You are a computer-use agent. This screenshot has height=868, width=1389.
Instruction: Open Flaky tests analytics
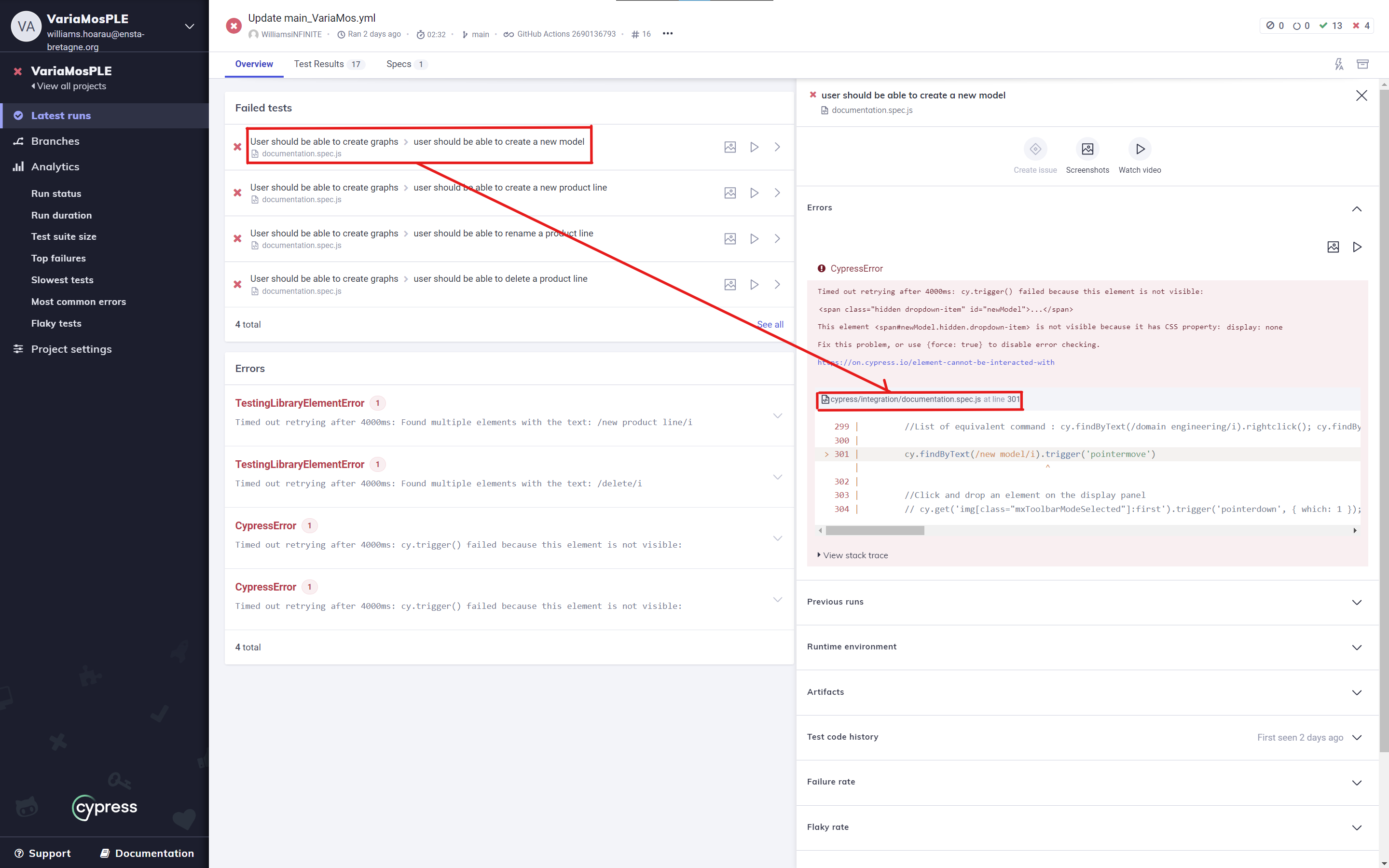[56, 324]
